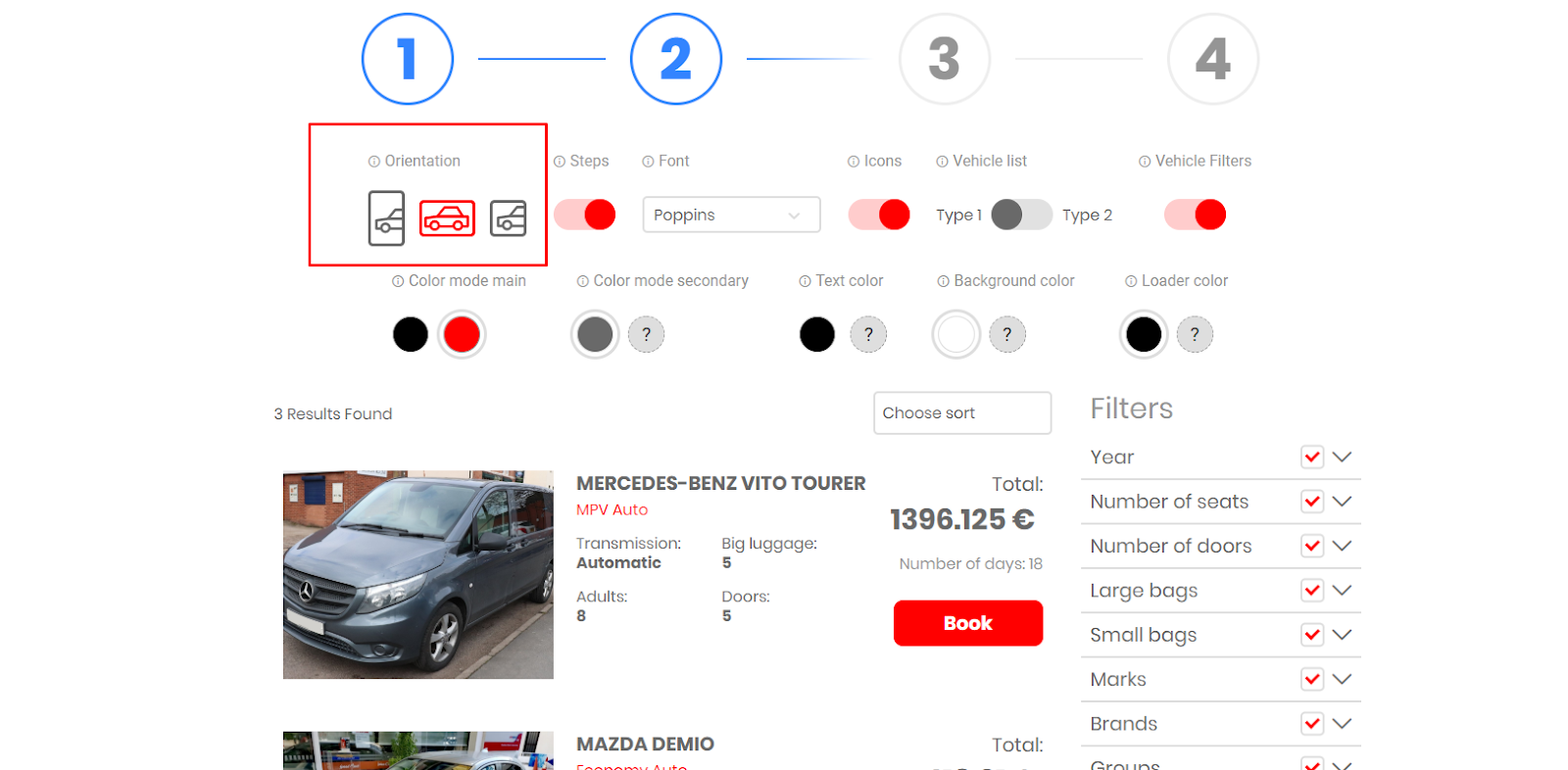Toggle the Steps switch

(x=585, y=215)
